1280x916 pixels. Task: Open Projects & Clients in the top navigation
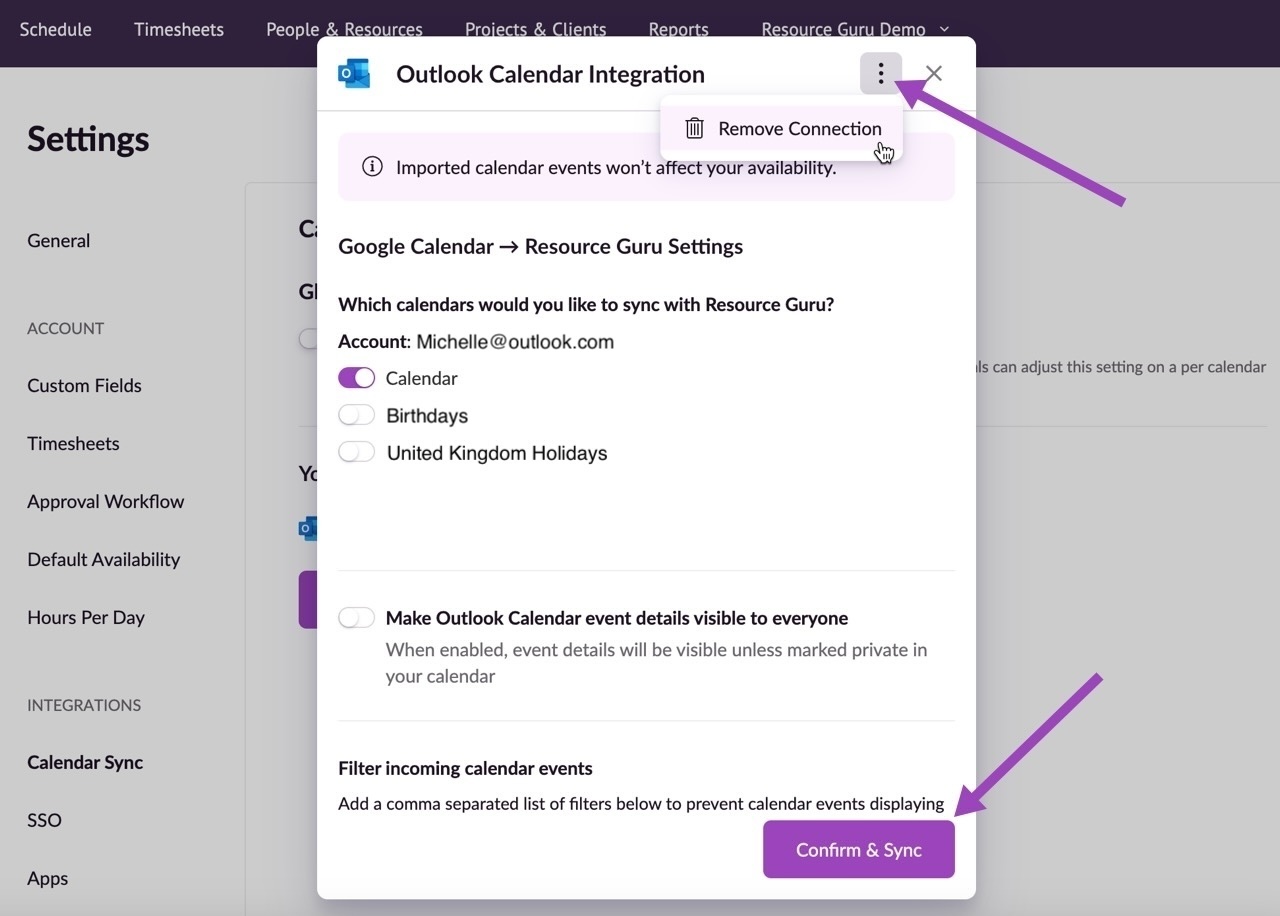(535, 29)
